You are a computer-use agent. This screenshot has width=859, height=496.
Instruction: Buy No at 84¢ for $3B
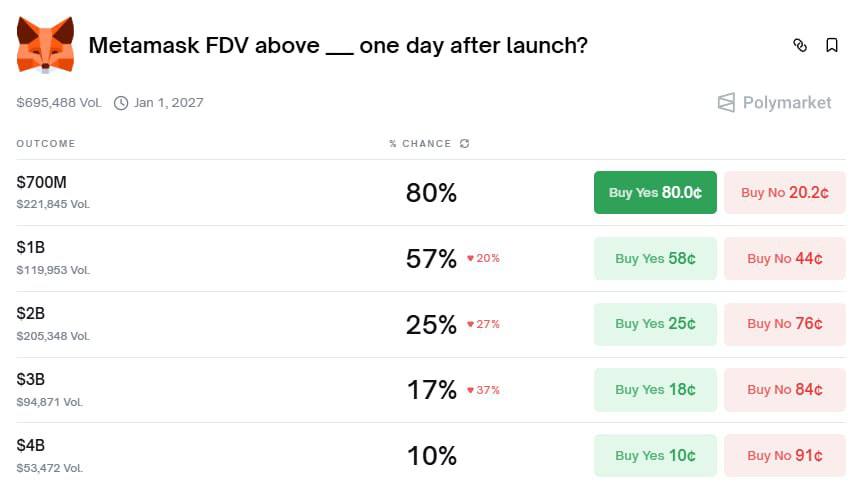click(x=784, y=390)
